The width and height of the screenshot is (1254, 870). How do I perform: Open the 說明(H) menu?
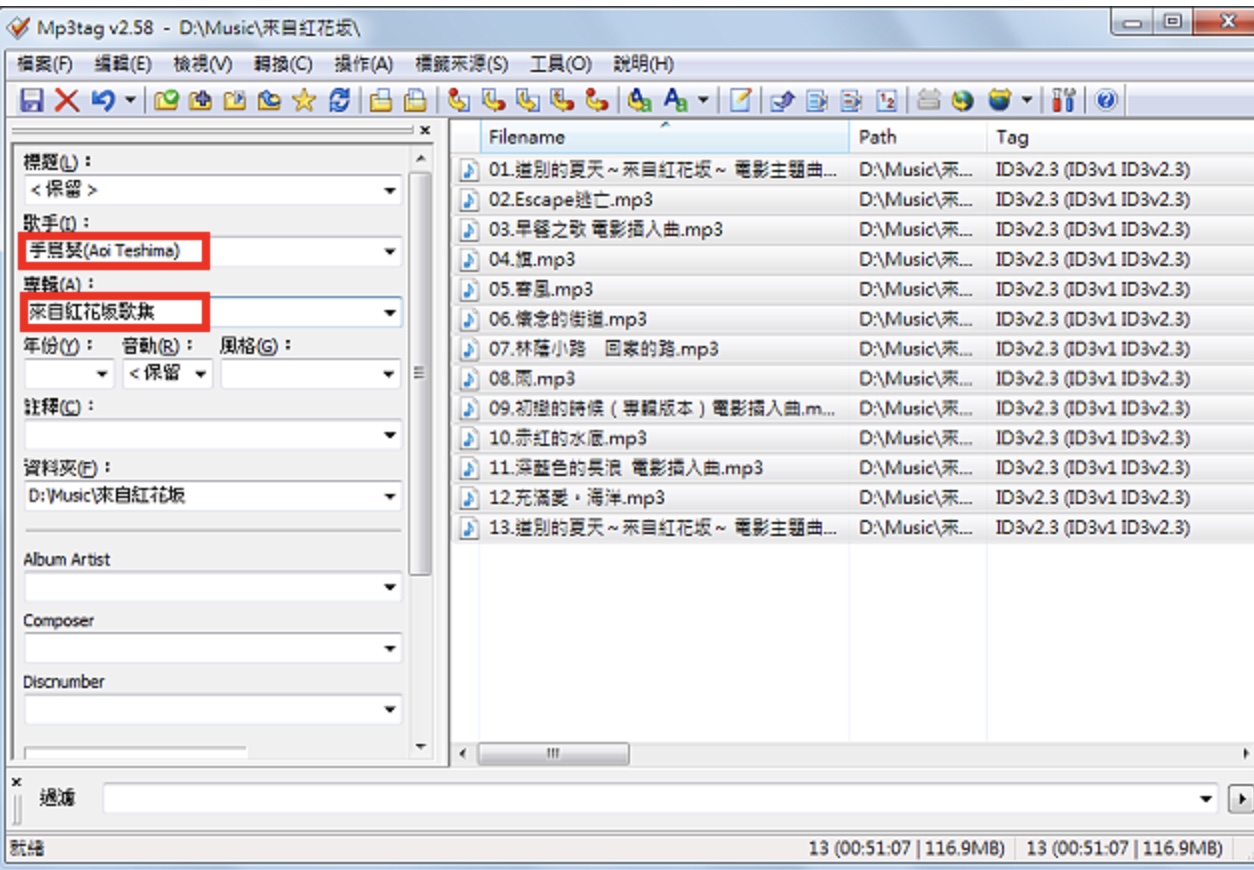tap(642, 64)
